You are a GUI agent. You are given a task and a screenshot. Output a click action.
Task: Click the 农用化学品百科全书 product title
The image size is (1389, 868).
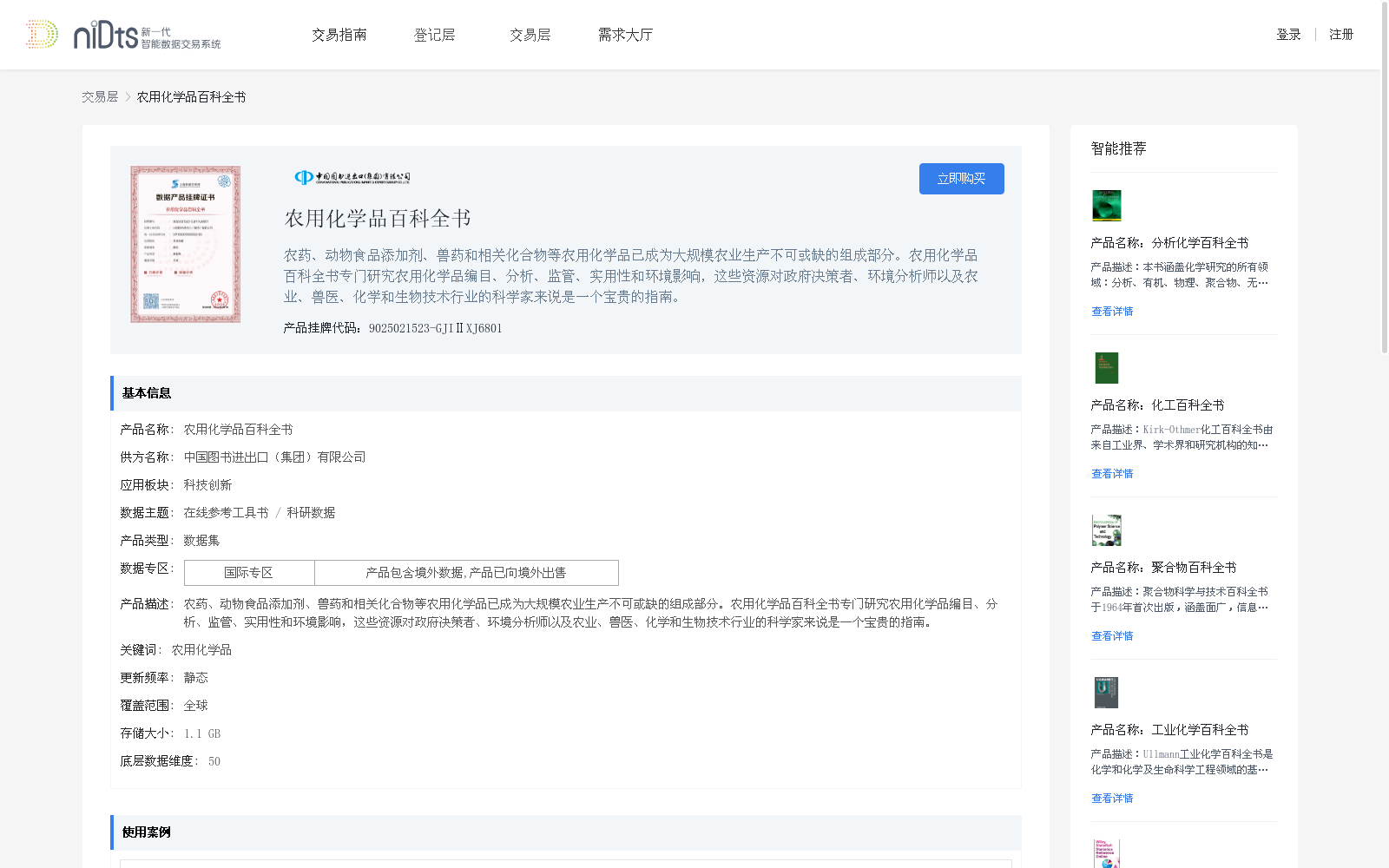[378, 219]
